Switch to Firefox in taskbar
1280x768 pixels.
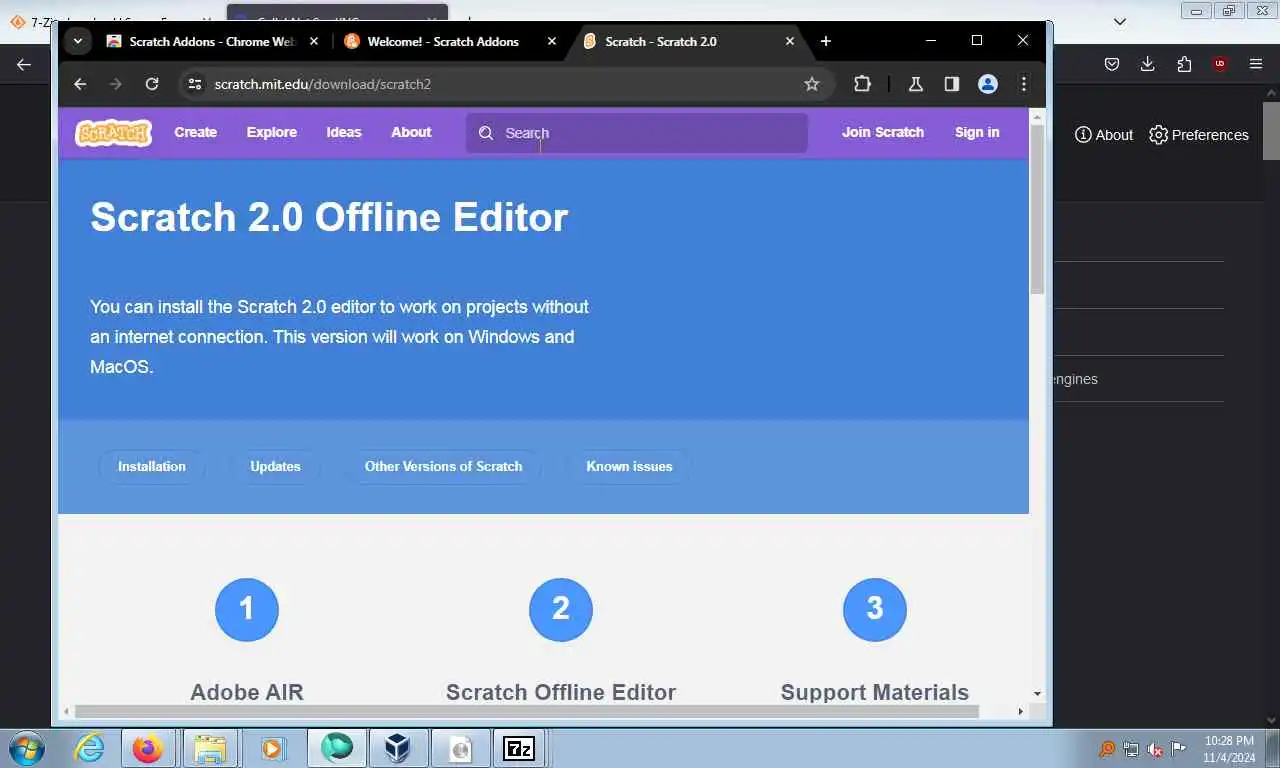[147, 748]
